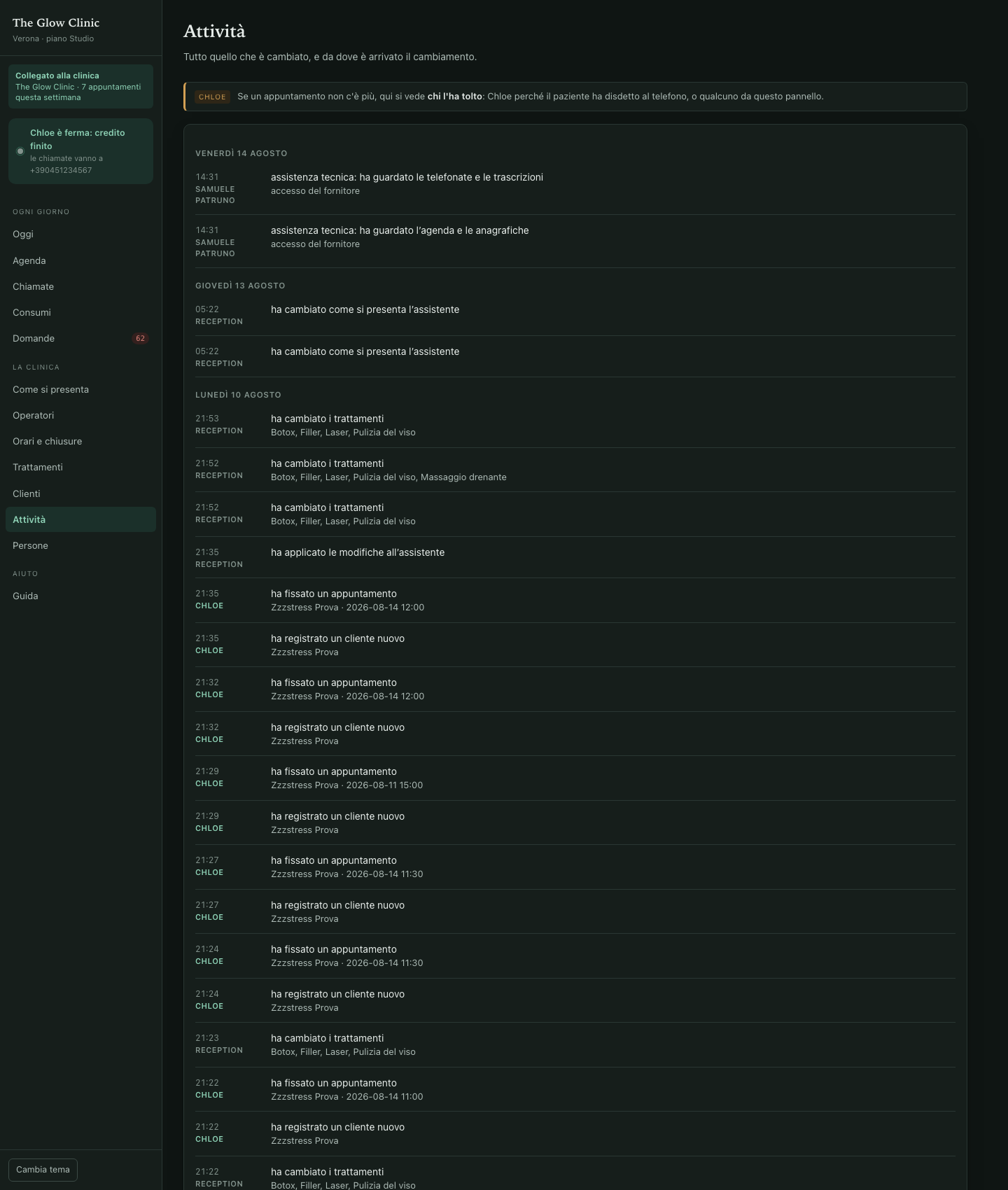This screenshot has height=1190, width=1008.
Task: Click 'Tutto quello che è cambiato' subtitle
Action: click(330, 57)
